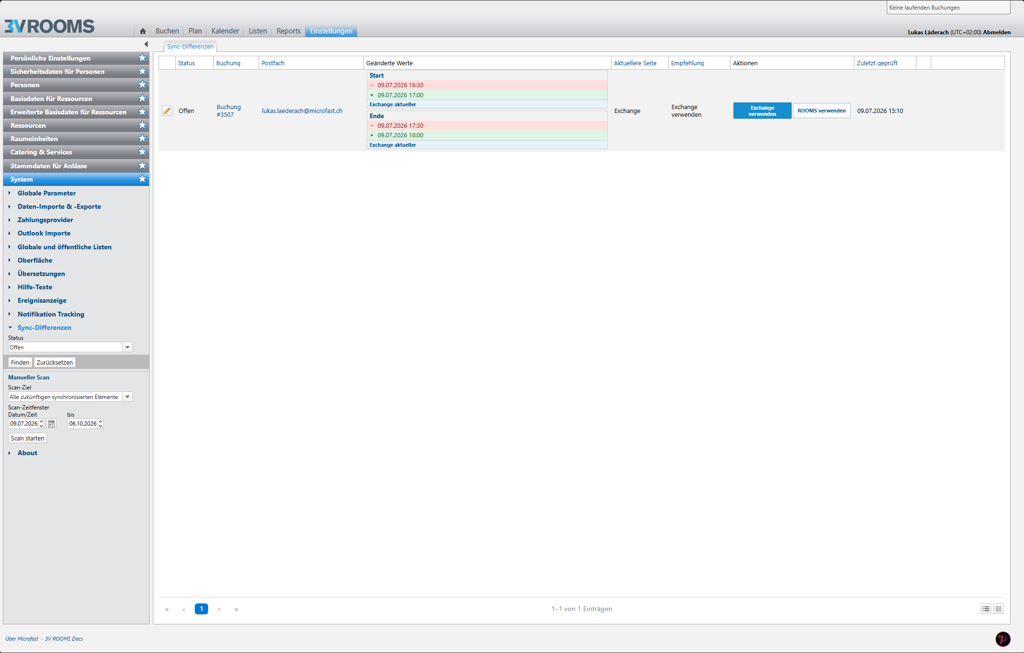Open the Scan-Ziel dropdown
This screenshot has width=1024, height=653.
coord(127,397)
